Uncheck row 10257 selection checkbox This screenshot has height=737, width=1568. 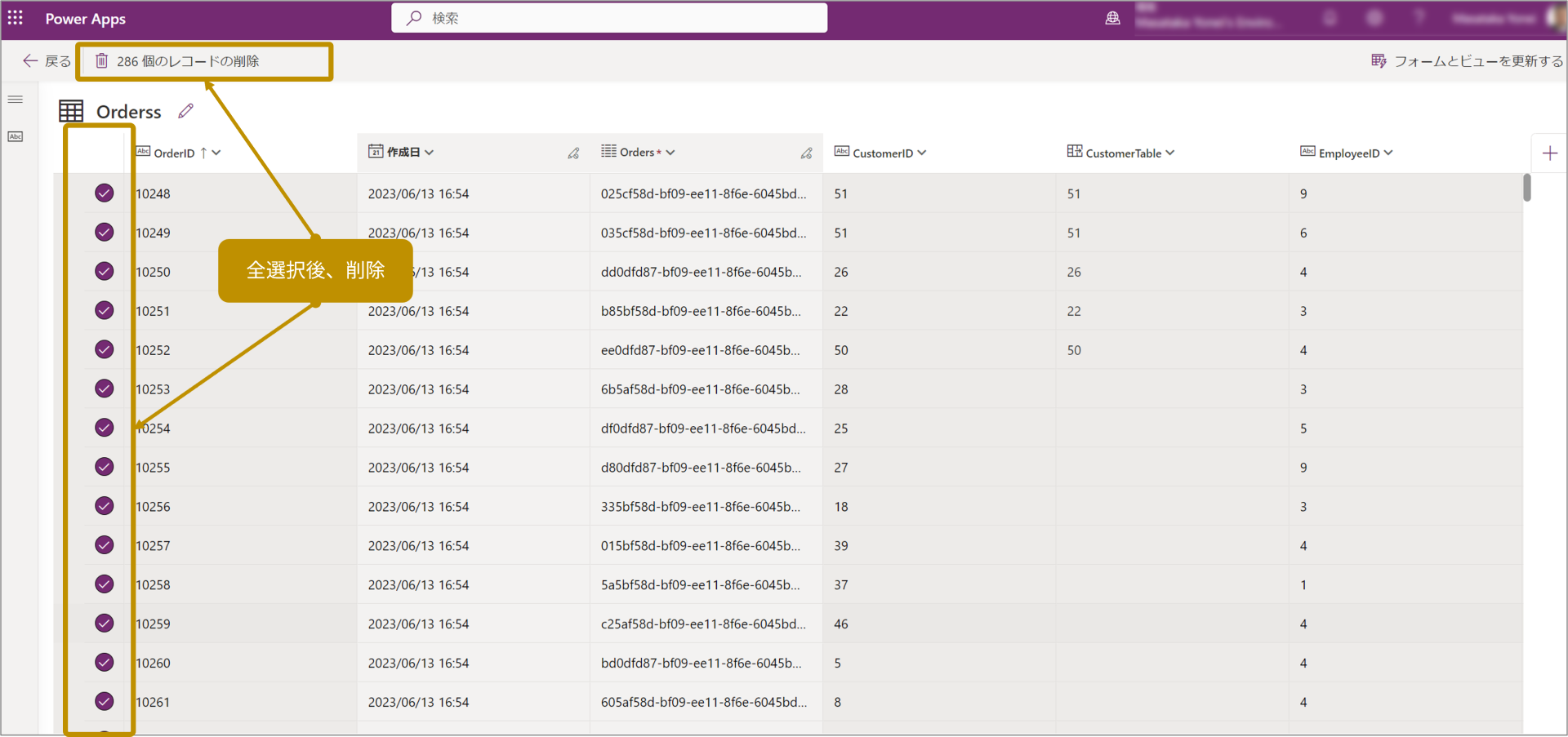tap(105, 546)
